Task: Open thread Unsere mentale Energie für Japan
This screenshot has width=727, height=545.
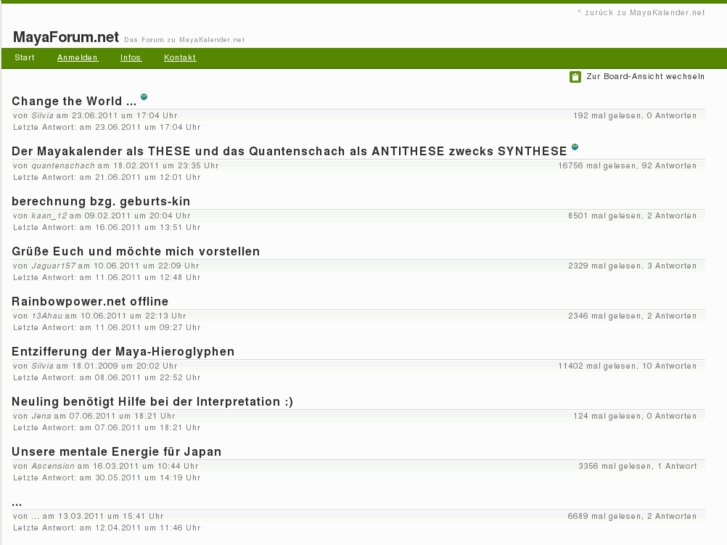Action: (x=116, y=452)
